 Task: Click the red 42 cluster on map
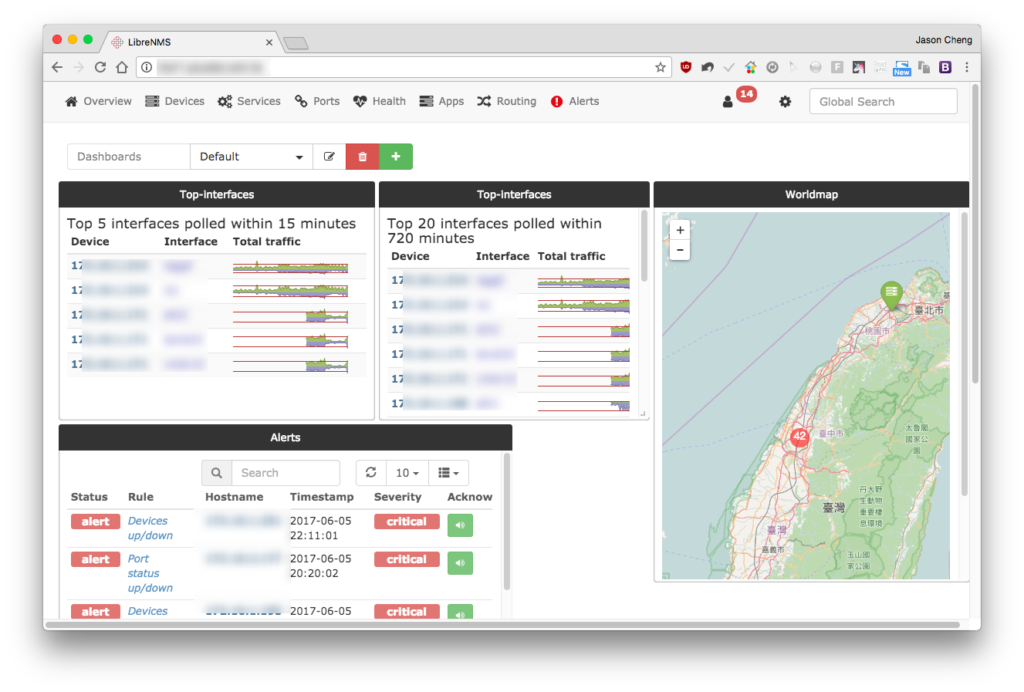click(x=799, y=436)
